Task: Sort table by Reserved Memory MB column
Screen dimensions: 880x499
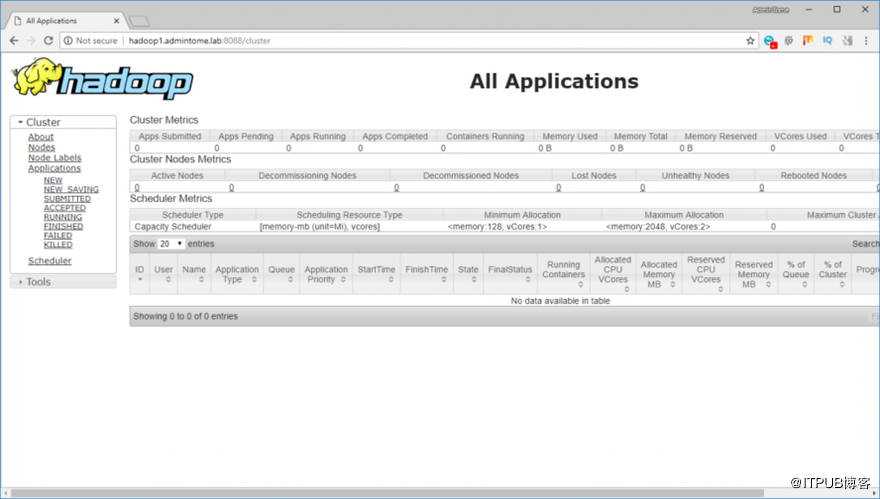Action: 754,274
